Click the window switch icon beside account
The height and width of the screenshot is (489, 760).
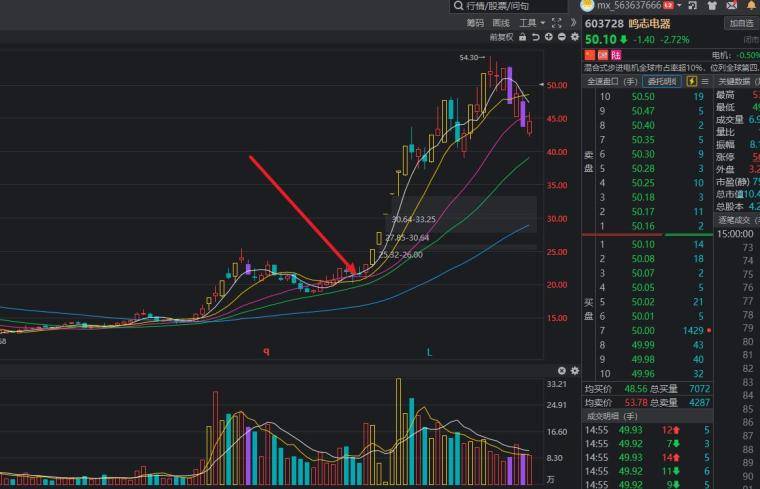pos(693,5)
